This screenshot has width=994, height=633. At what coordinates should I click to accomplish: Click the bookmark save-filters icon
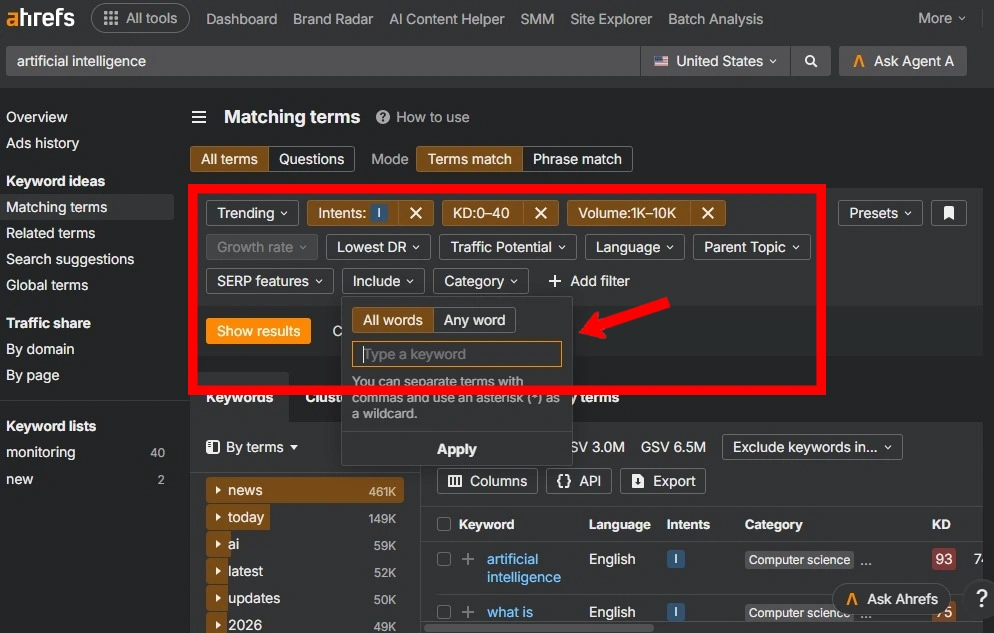pos(948,213)
